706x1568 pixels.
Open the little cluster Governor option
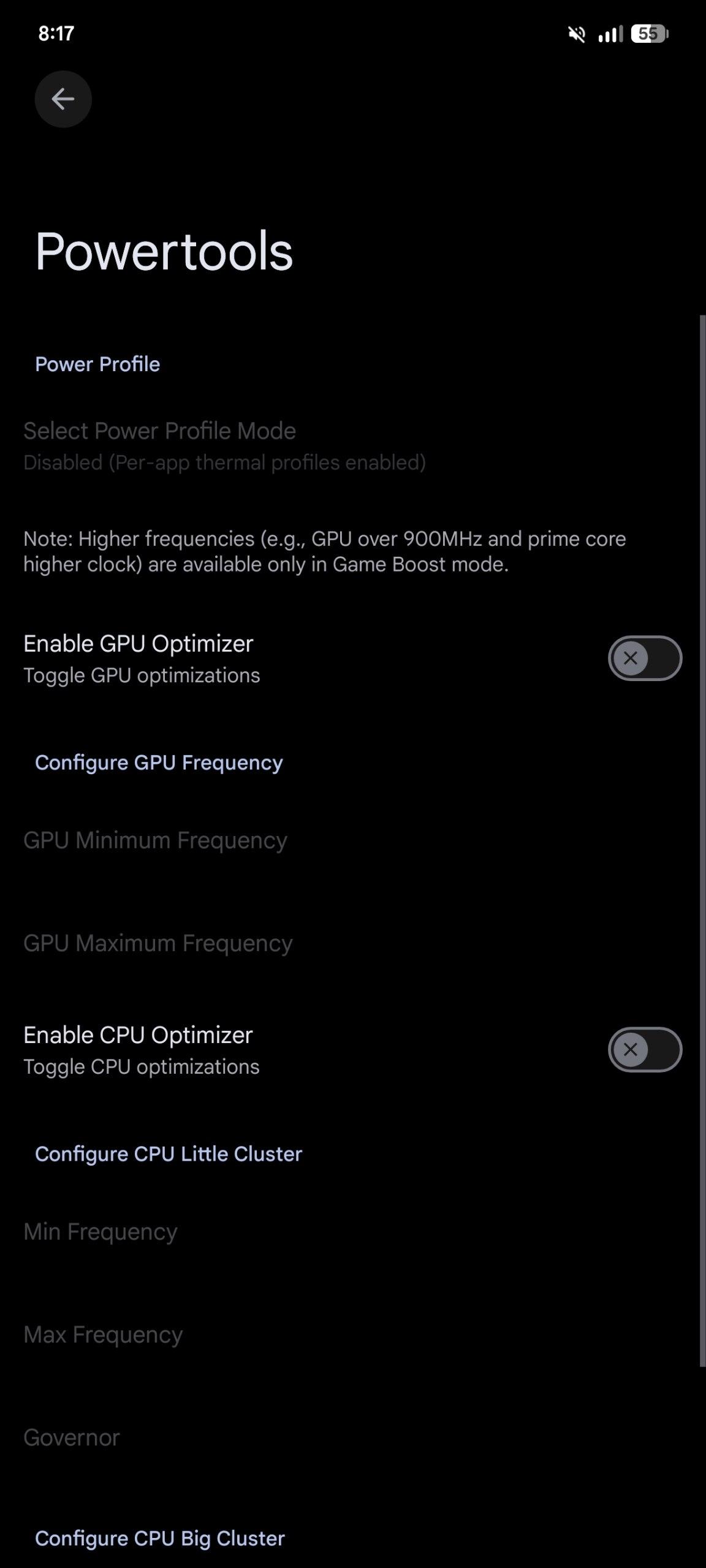[72, 1437]
